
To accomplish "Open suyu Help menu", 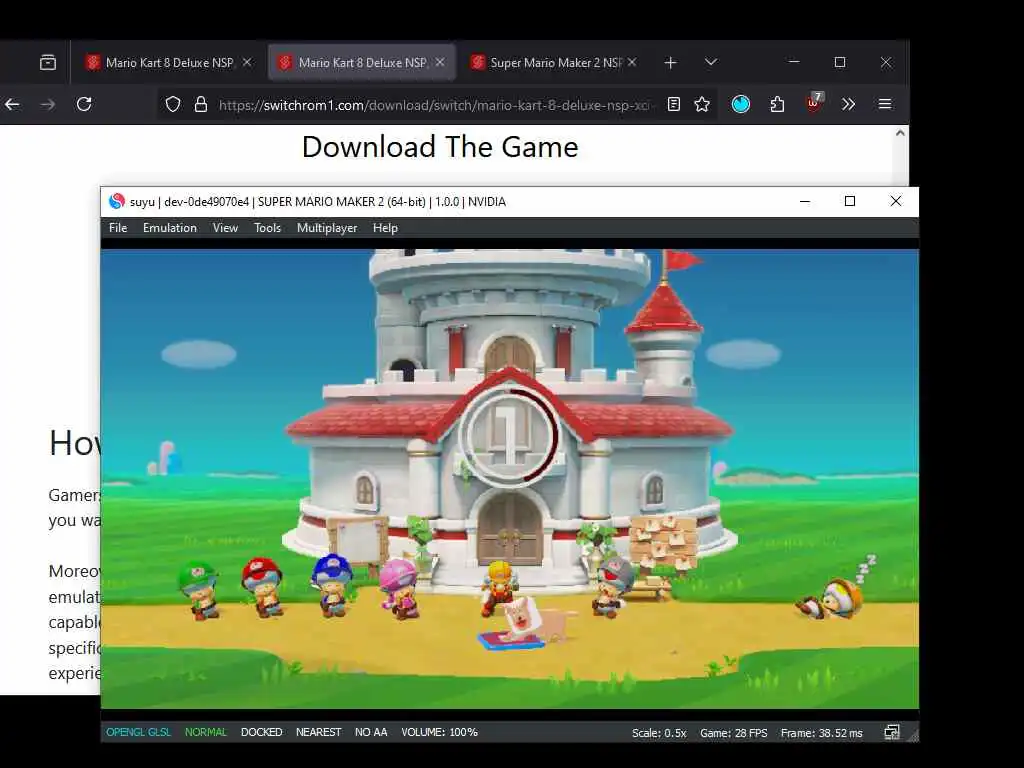I will [385, 228].
